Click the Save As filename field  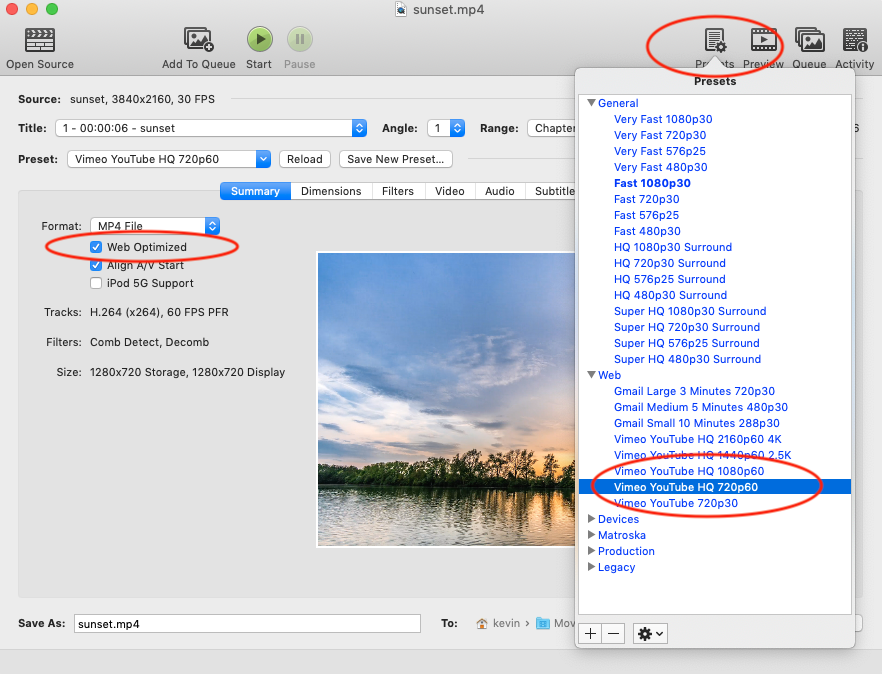click(x=247, y=623)
